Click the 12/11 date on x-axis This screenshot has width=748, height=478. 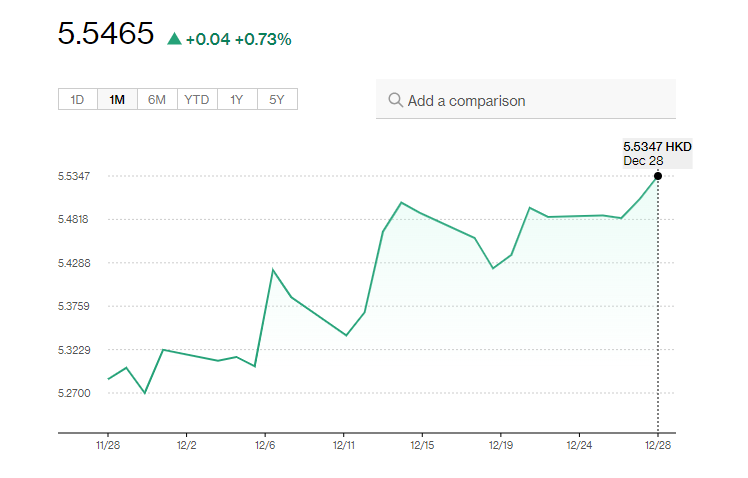coord(343,446)
